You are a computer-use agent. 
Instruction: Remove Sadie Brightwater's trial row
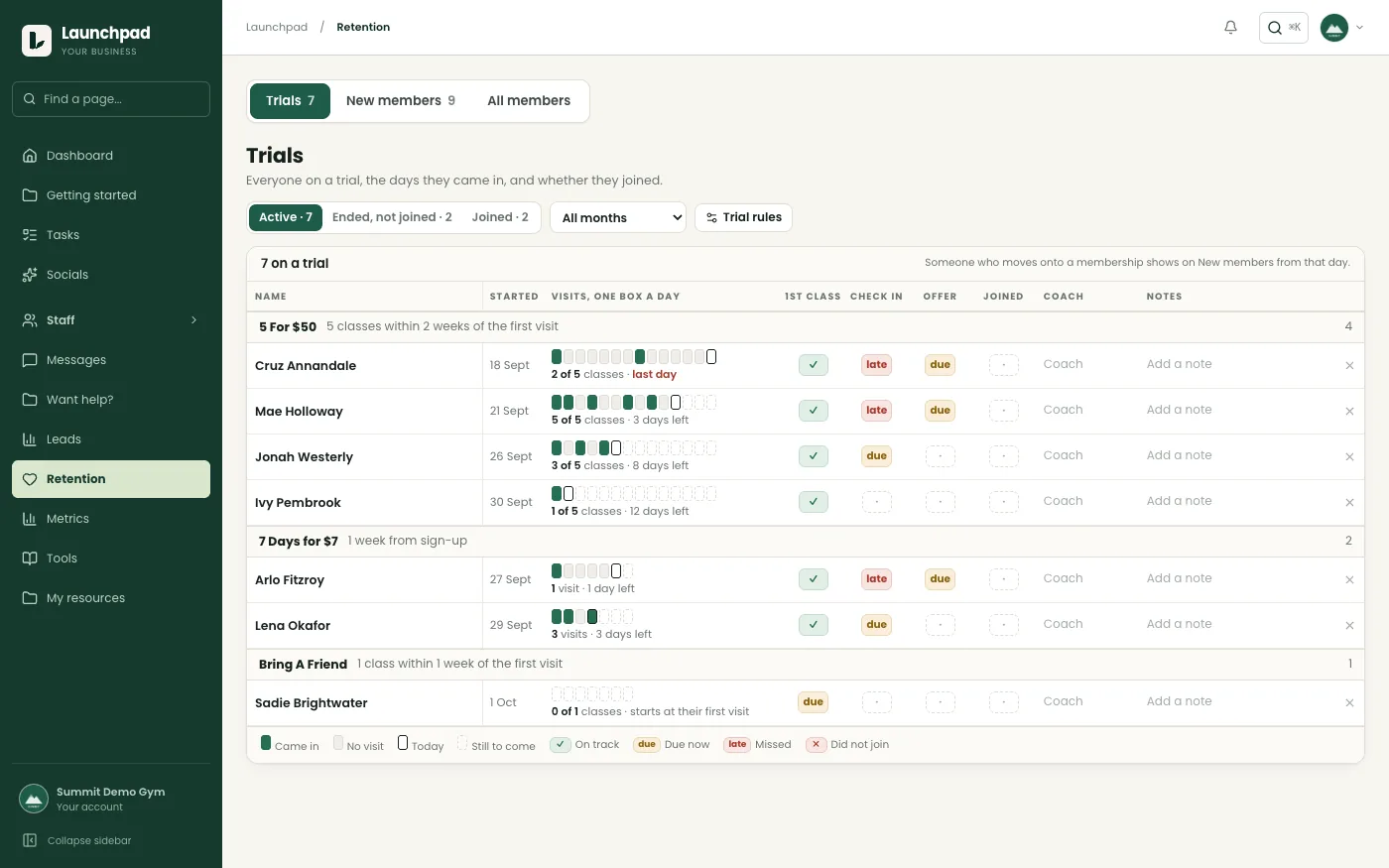click(x=1349, y=703)
